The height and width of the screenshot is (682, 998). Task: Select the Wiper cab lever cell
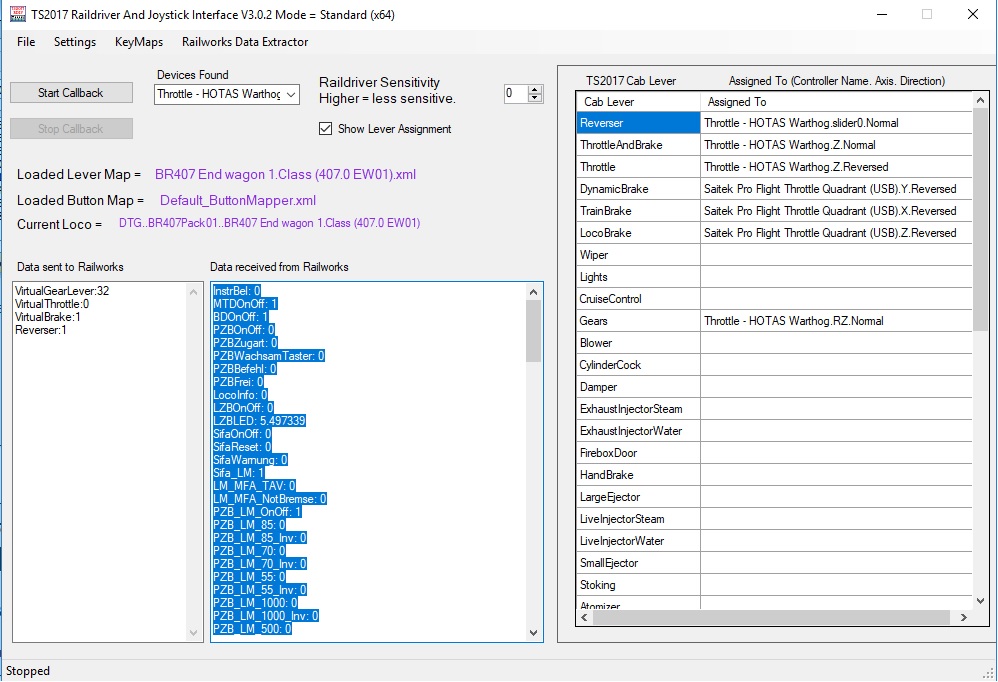coord(638,254)
